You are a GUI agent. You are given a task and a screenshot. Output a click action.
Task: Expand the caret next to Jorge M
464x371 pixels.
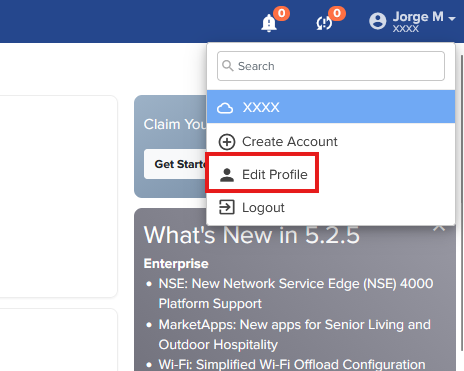(452, 19)
